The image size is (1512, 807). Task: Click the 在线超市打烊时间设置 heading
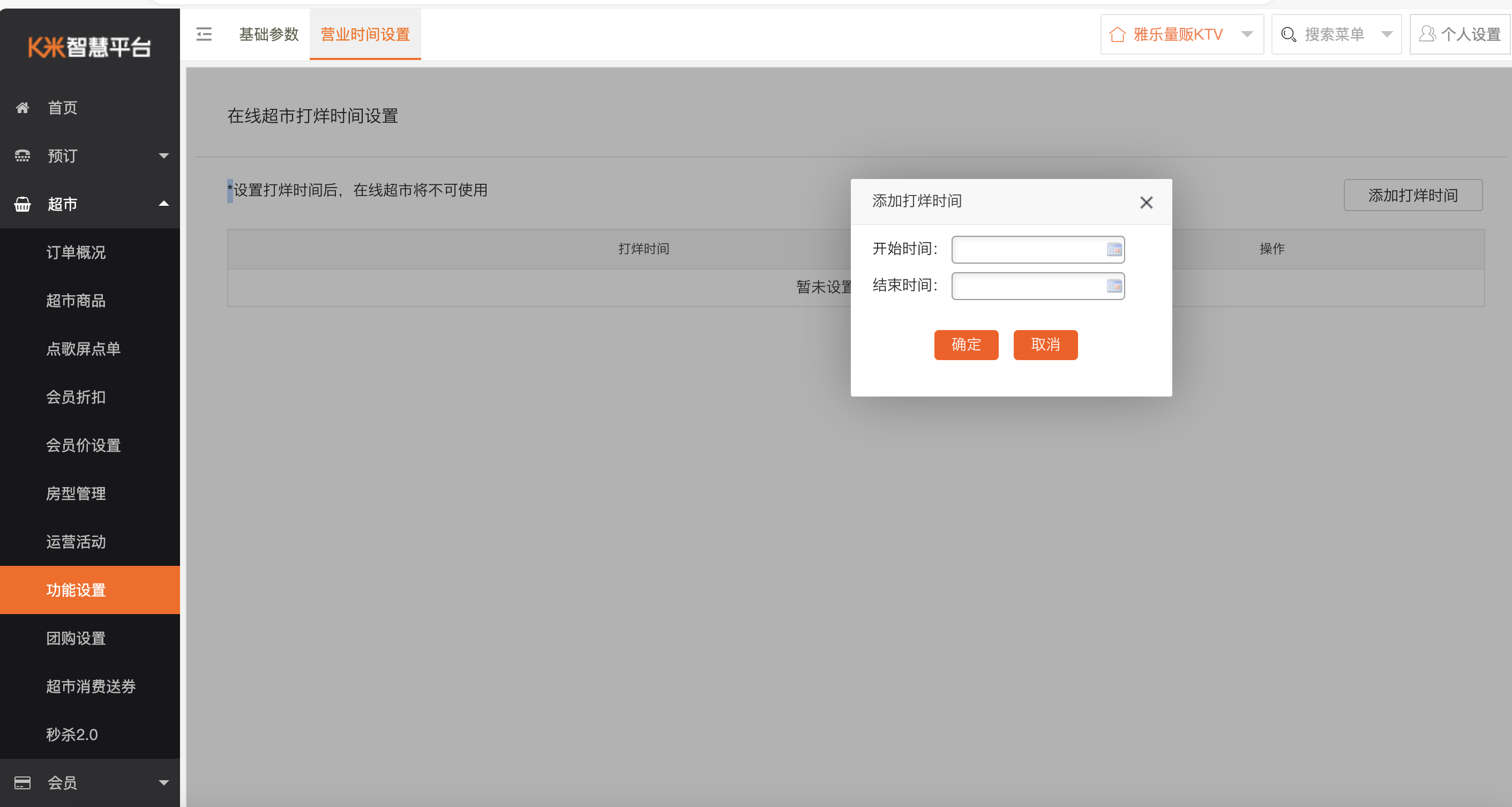(313, 116)
